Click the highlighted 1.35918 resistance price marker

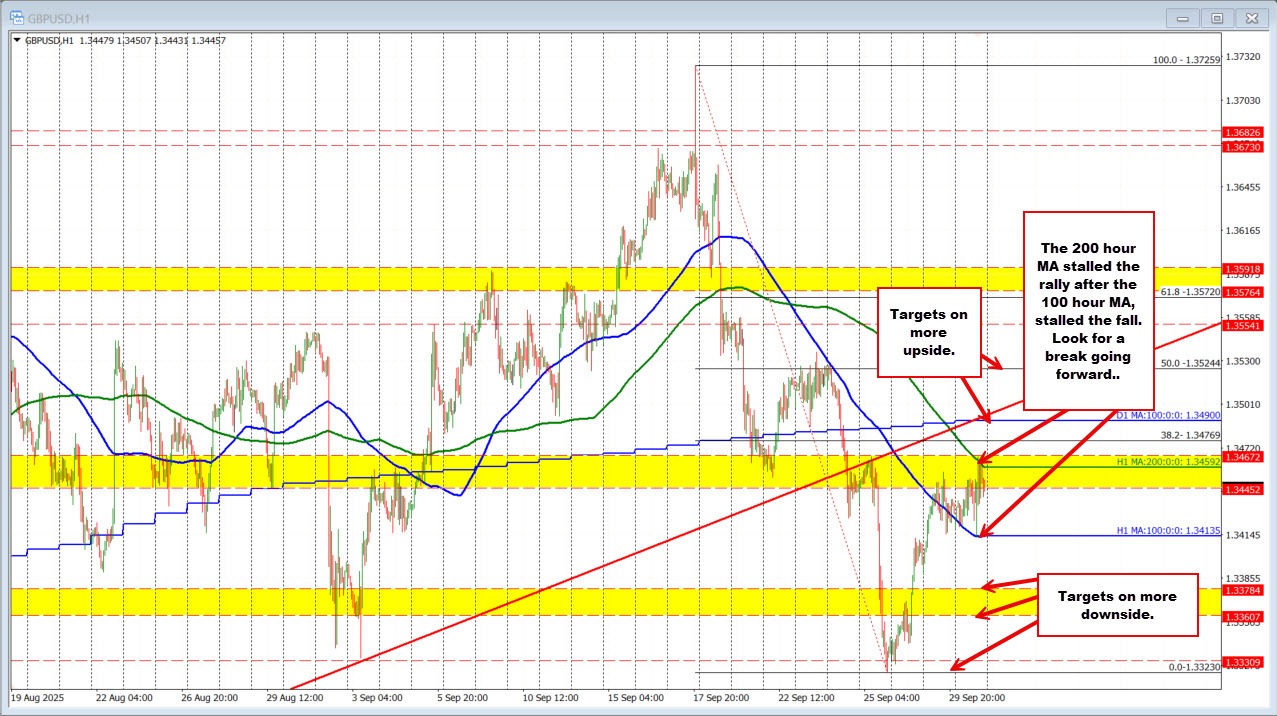(1243, 268)
